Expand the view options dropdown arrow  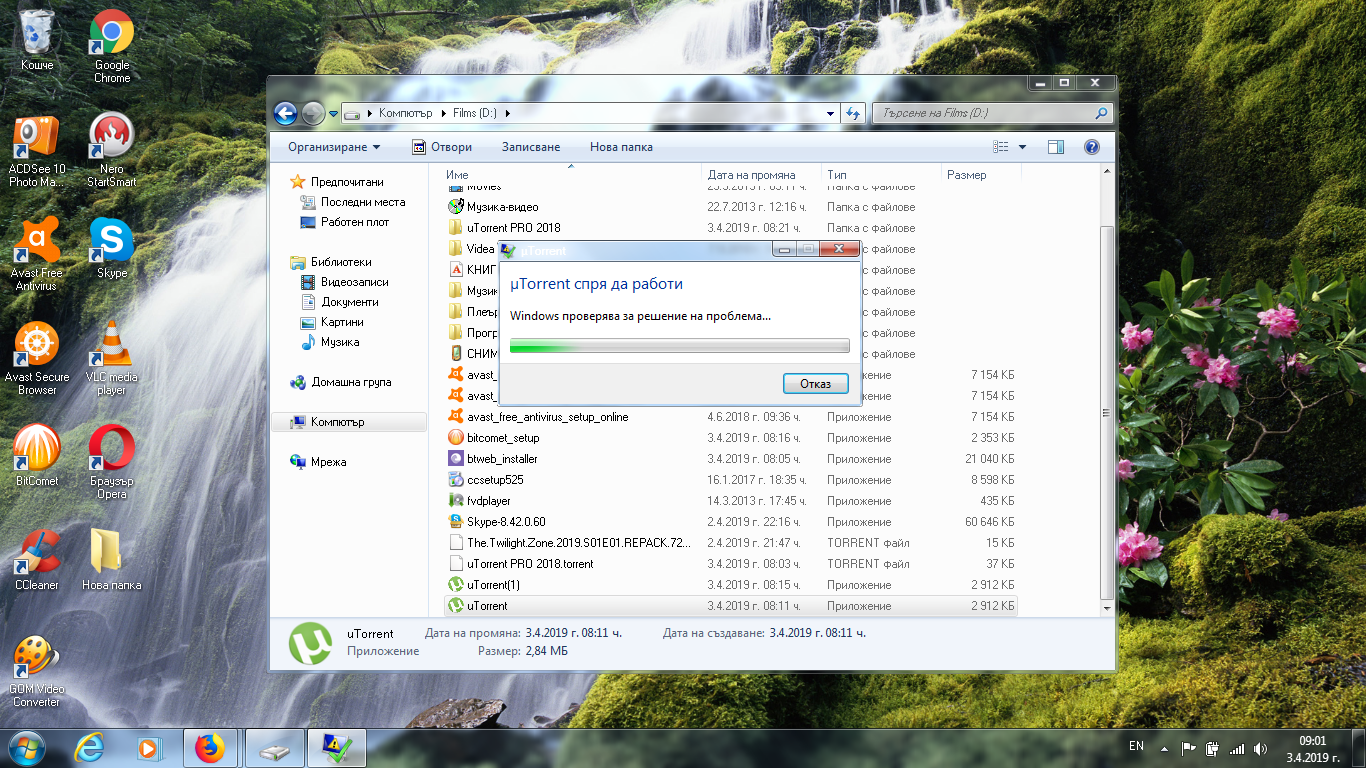point(1022,147)
